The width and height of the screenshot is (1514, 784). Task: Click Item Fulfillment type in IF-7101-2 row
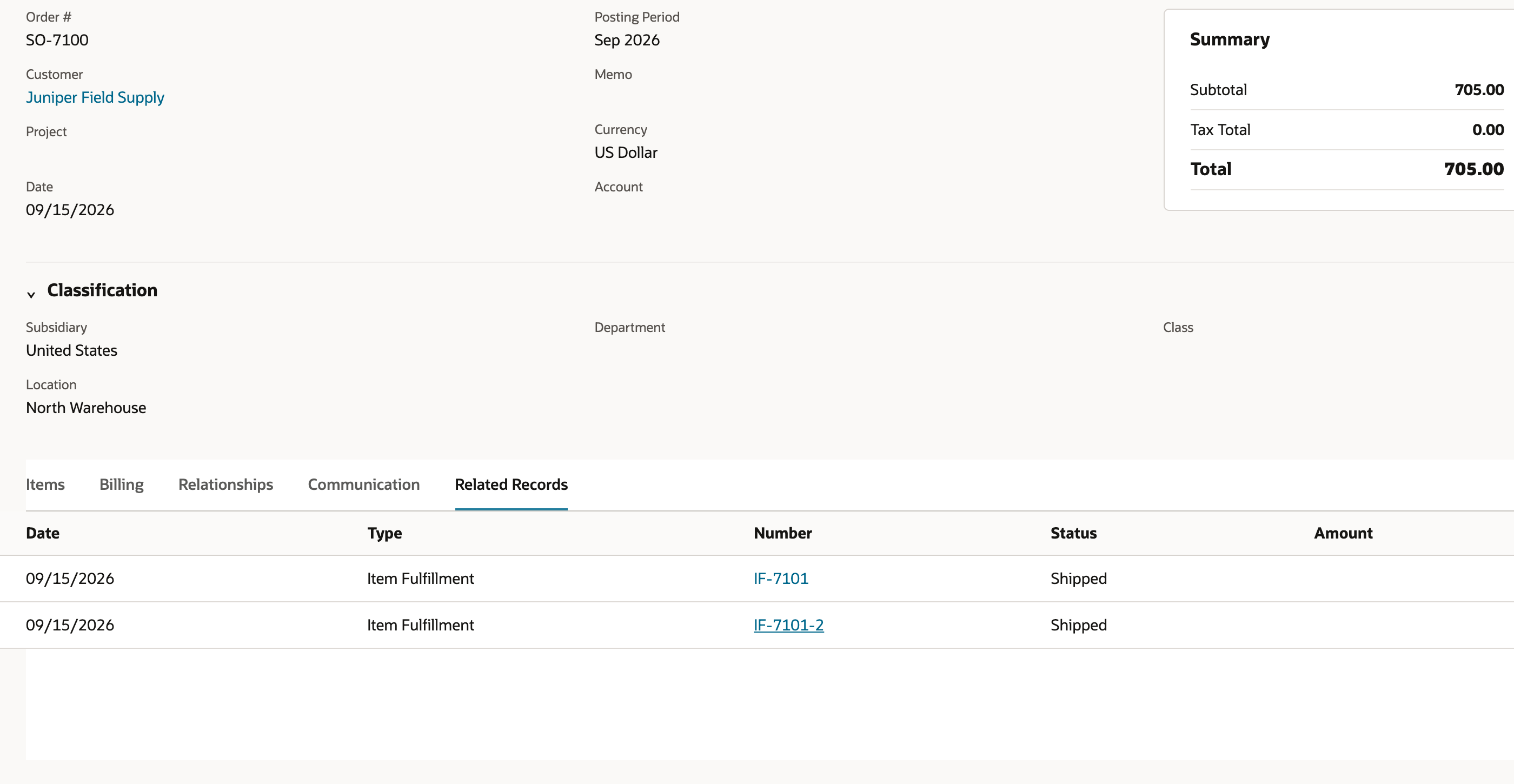click(x=420, y=624)
